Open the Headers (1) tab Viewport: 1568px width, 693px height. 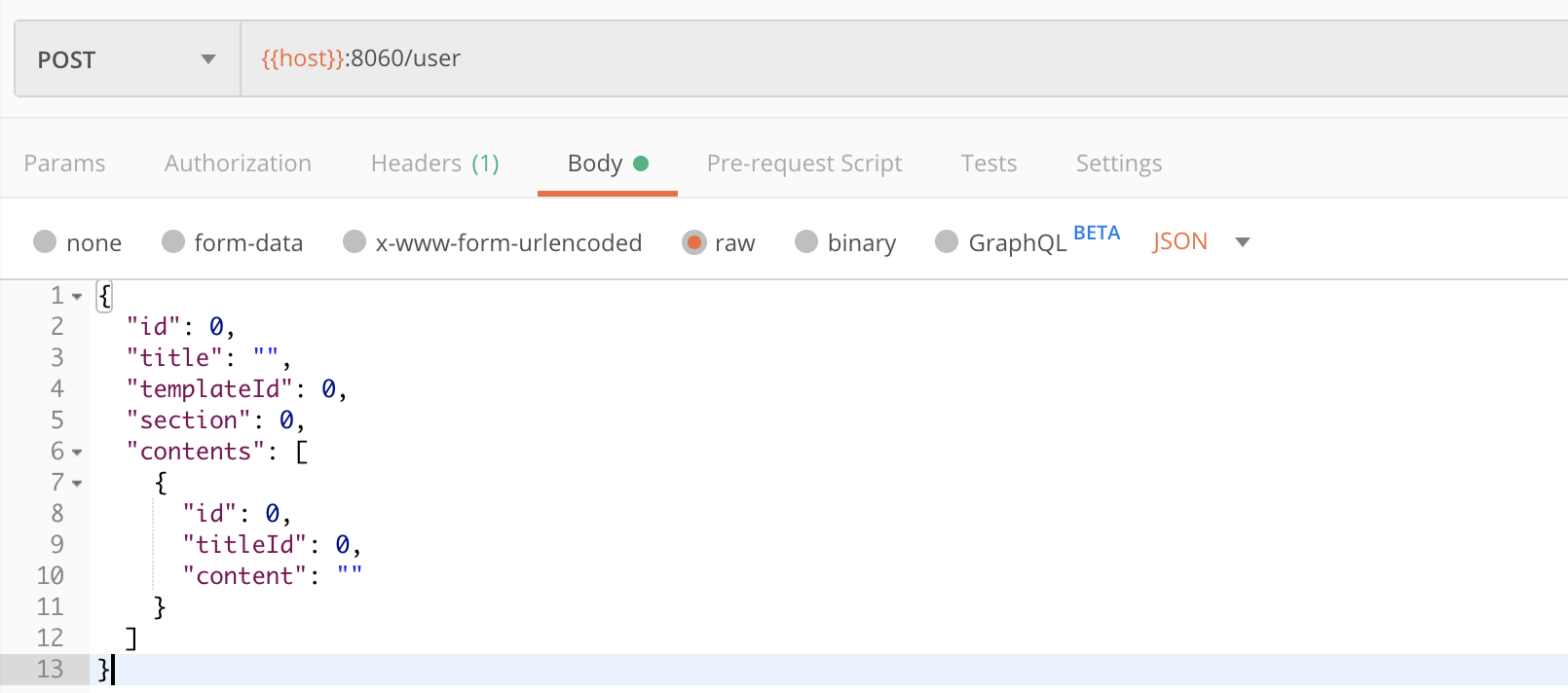tap(434, 164)
